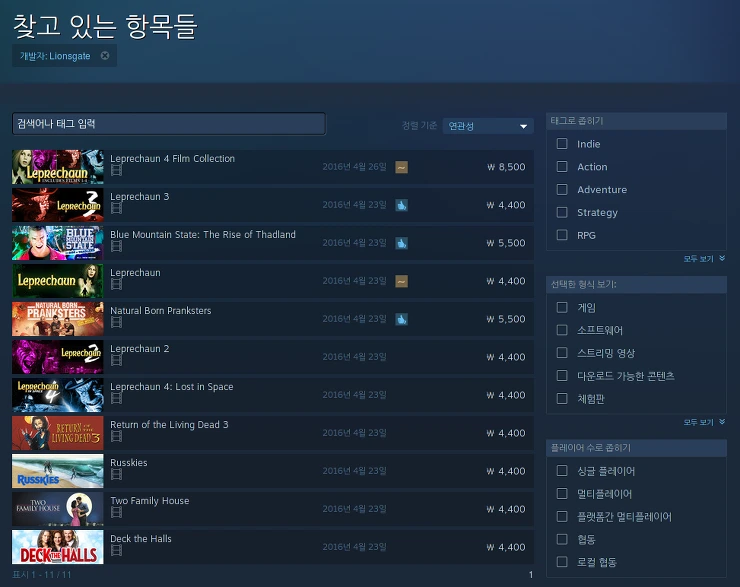Click positive review icon for Leprechaun 3
740x587 pixels.
(x=402, y=205)
